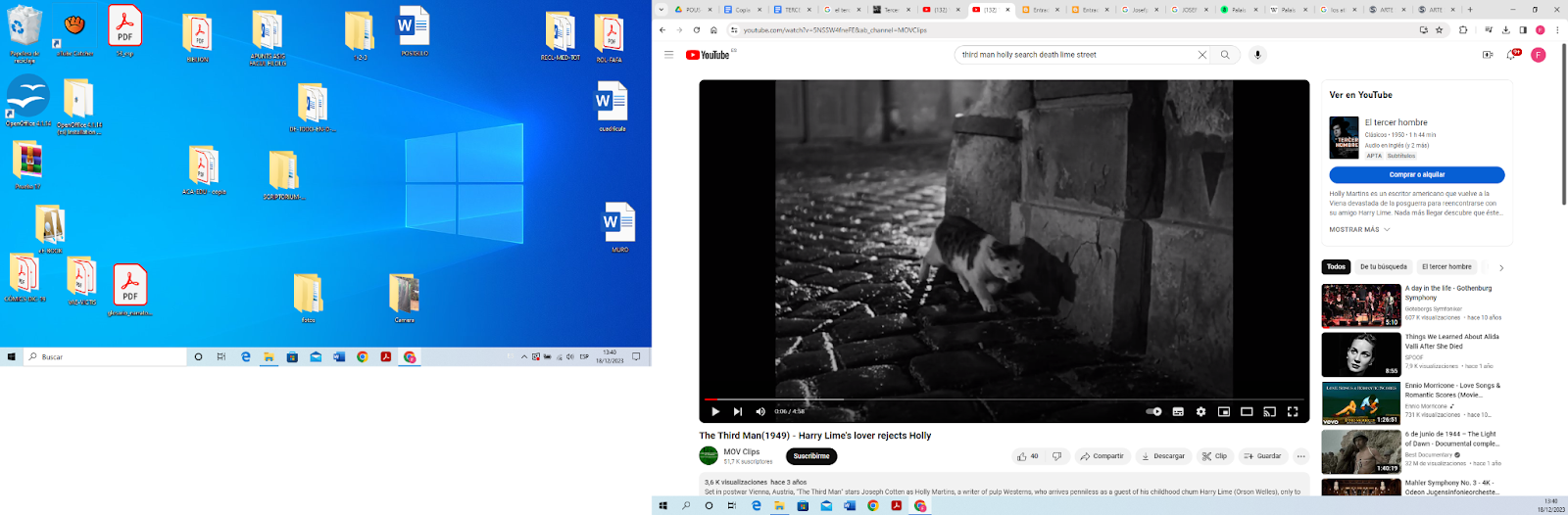This screenshot has width=1568, height=515.
Task: Open A day in the life Gothenburg thumbnail
Action: (1361, 305)
